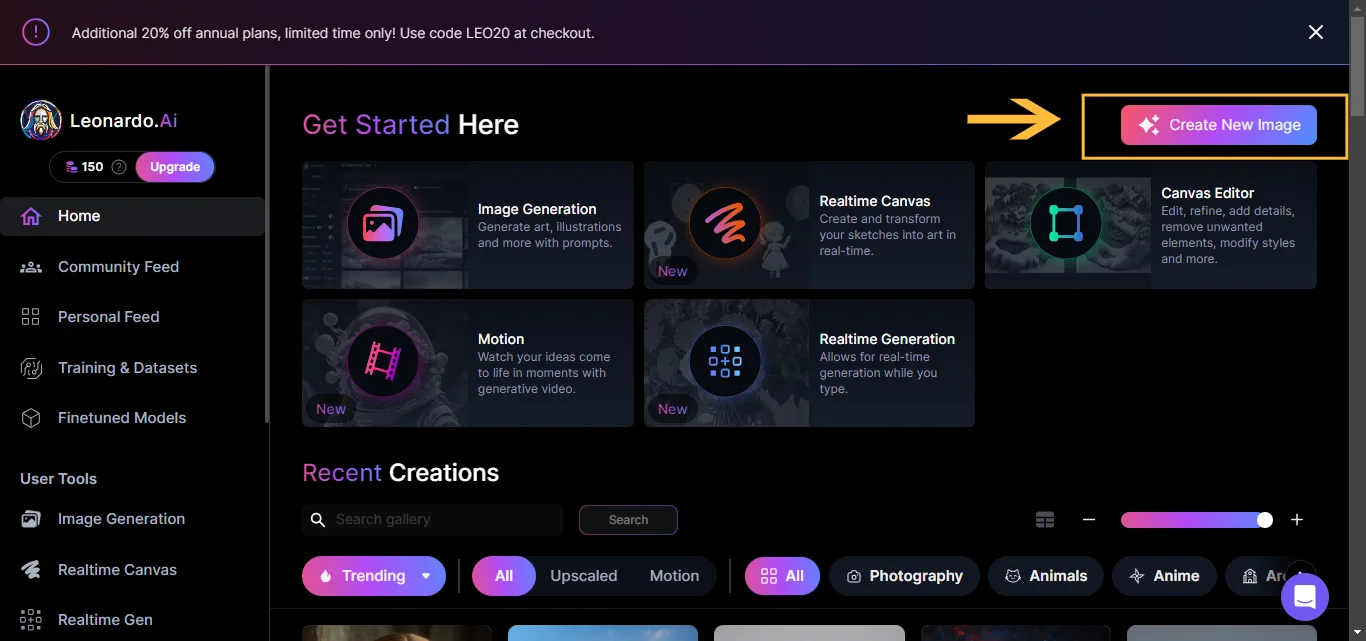
Task: Click the Create New Image button
Action: pos(1218,124)
